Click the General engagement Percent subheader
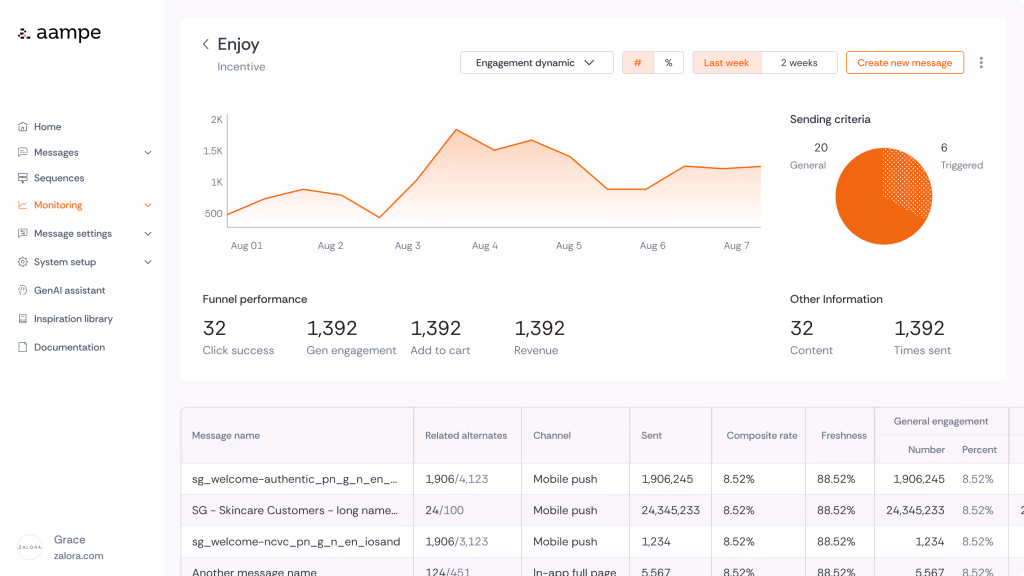The width and height of the screenshot is (1024, 576). (979, 450)
